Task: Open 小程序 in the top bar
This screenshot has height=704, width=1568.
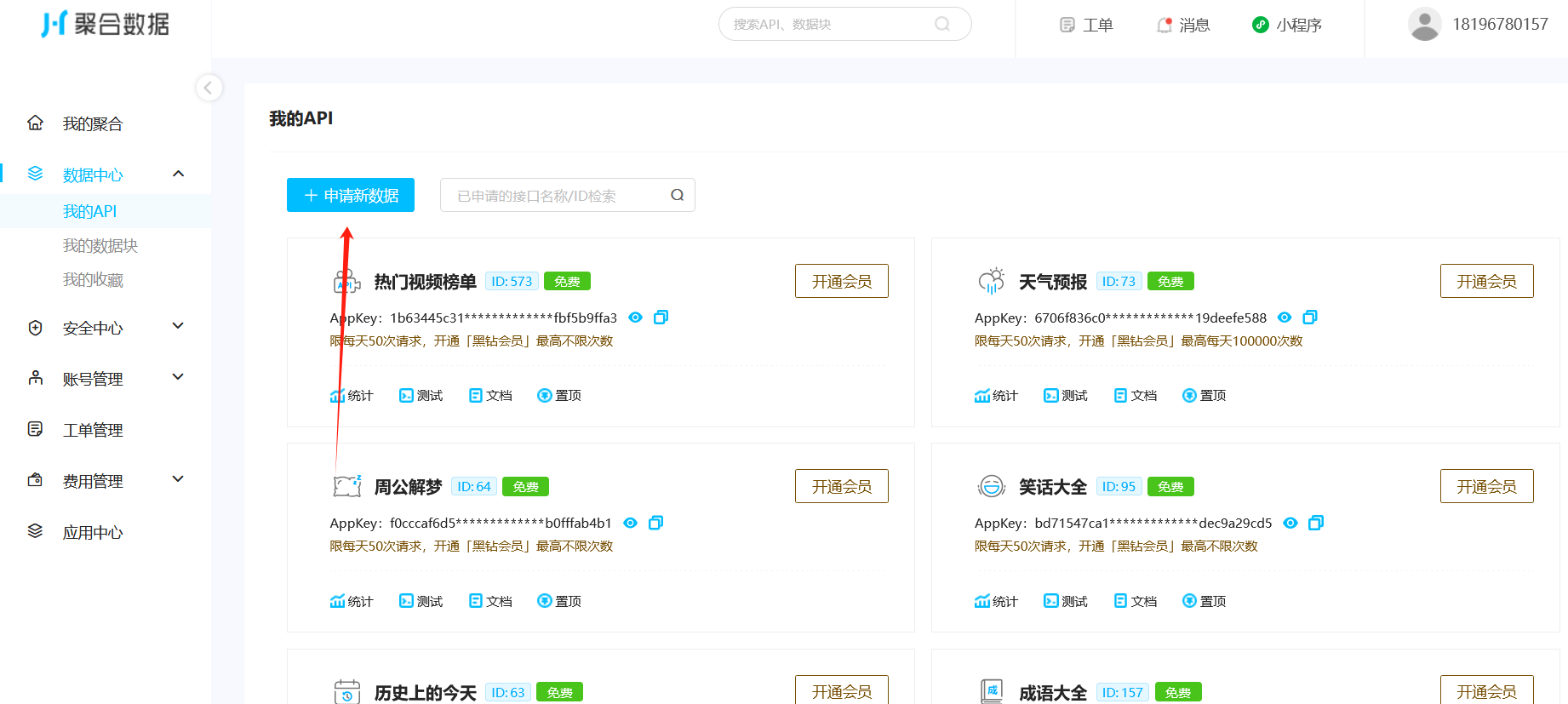Action: point(1286,25)
